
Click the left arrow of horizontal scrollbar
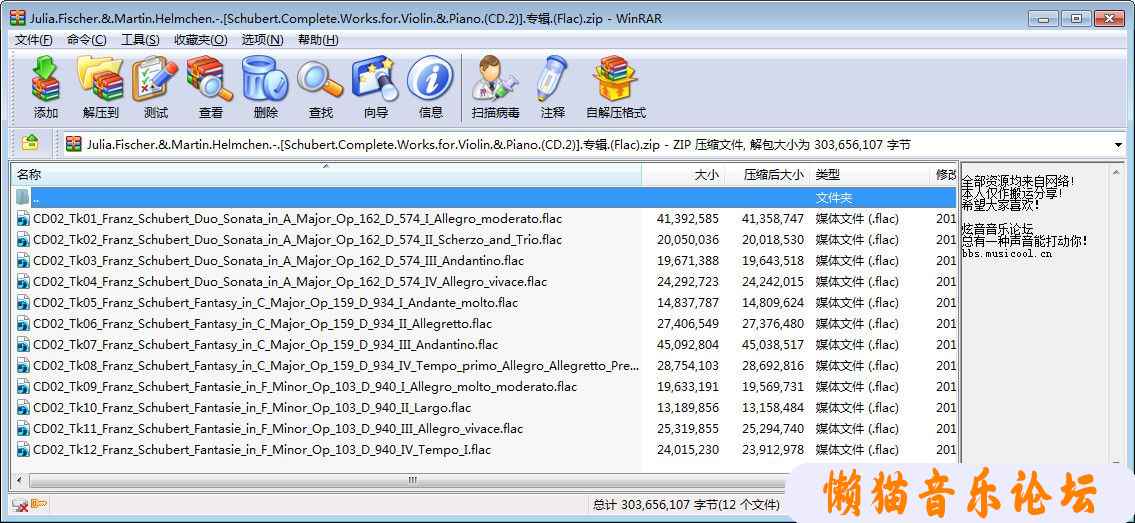19,480
